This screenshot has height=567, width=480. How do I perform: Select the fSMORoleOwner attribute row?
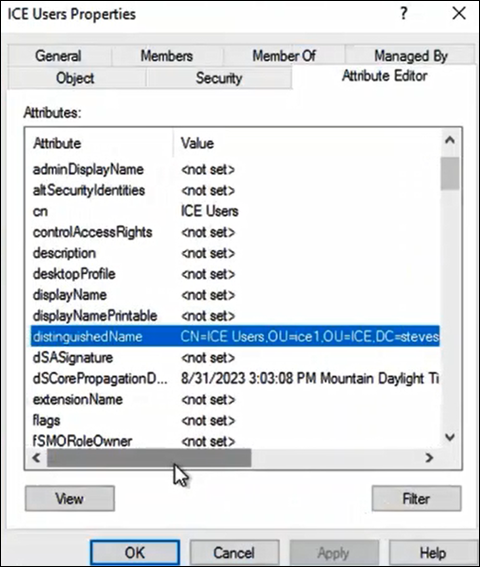235,441
